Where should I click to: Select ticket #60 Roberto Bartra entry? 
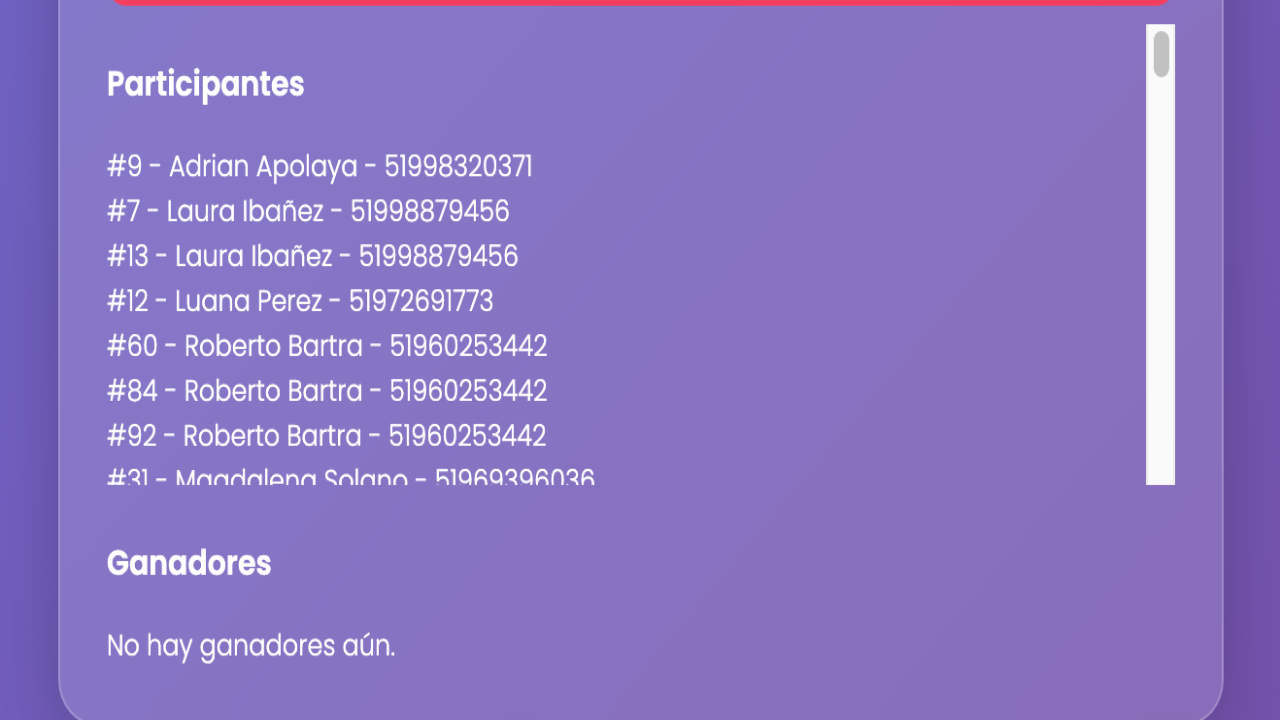[x=327, y=346]
